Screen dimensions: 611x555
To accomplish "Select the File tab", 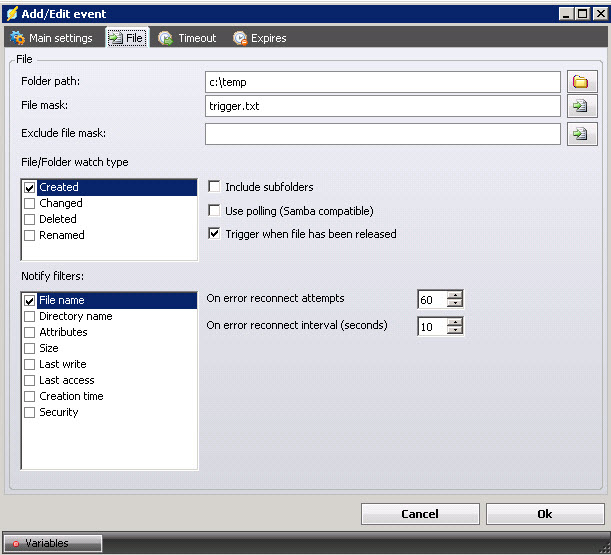I will click(x=126, y=38).
